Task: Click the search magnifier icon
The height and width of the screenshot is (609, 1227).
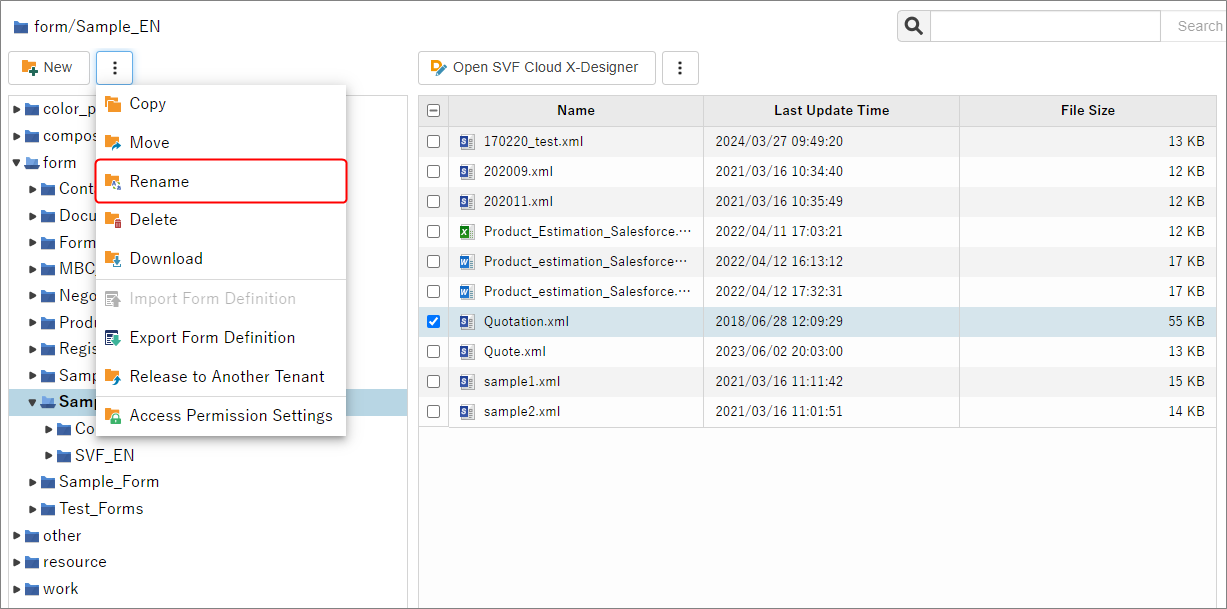Action: (x=914, y=26)
